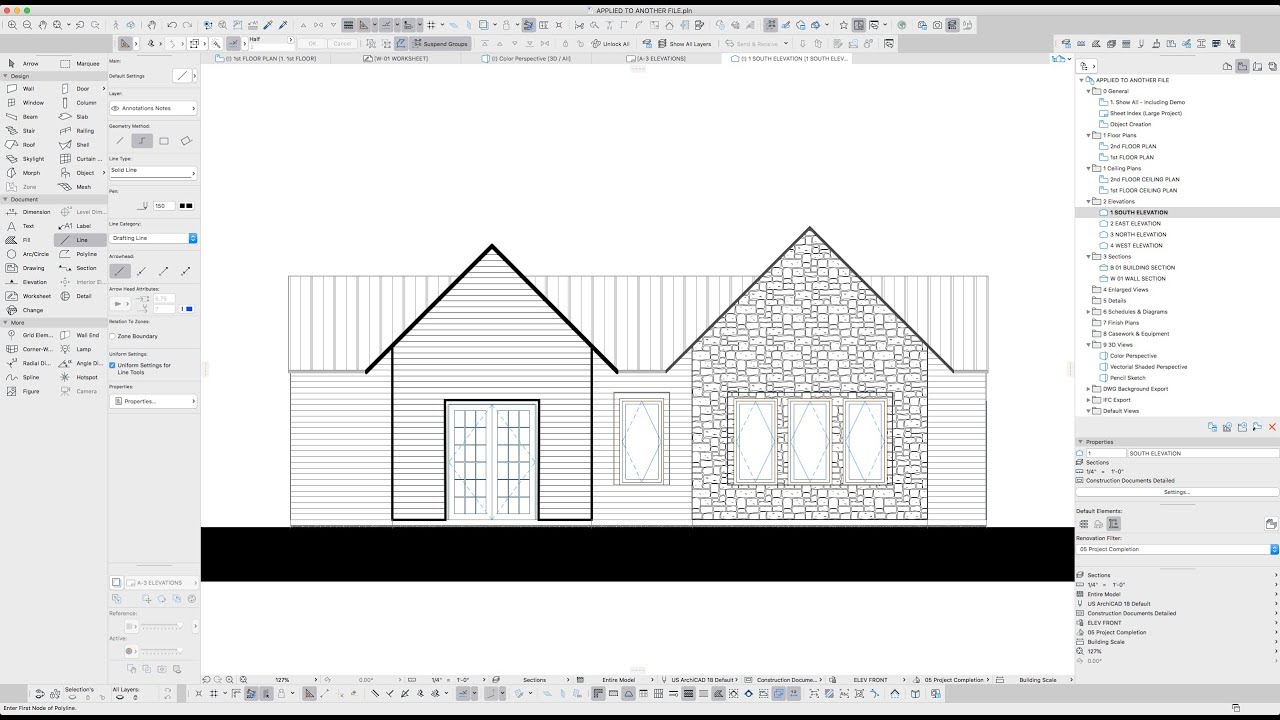Select the Marquee tool

pos(80,63)
